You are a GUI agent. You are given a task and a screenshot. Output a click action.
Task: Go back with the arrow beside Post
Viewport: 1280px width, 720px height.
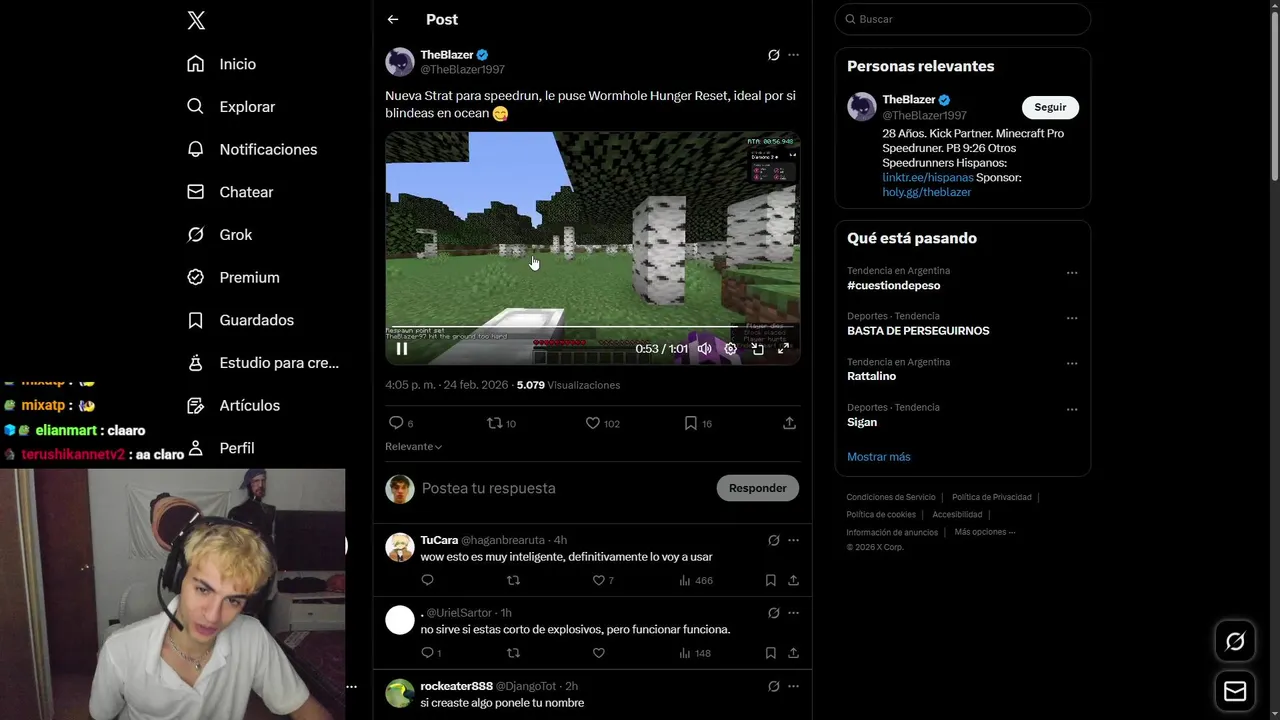(393, 19)
